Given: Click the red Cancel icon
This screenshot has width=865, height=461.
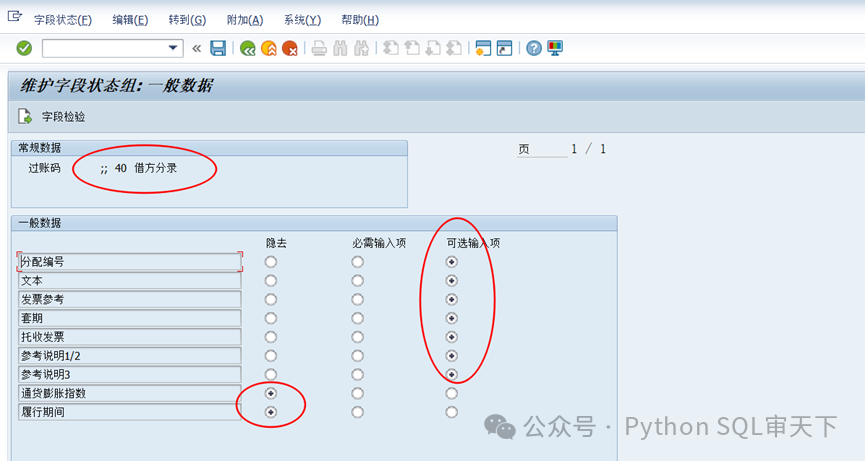Looking at the screenshot, I should point(290,49).
